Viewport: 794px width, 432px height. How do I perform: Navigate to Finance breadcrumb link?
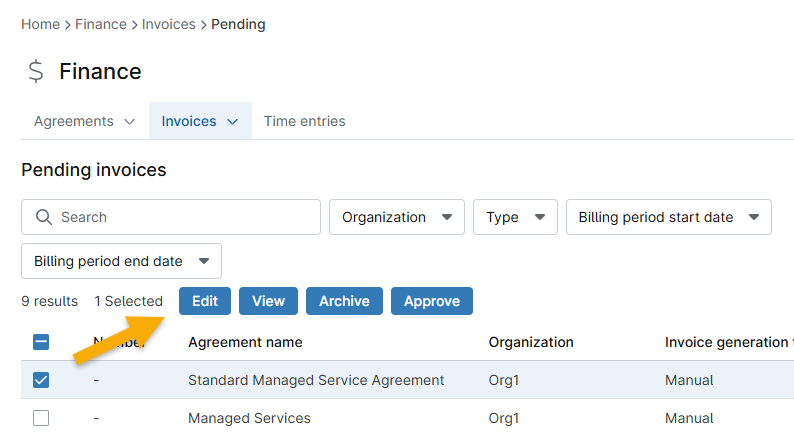[x=101, y=24]
